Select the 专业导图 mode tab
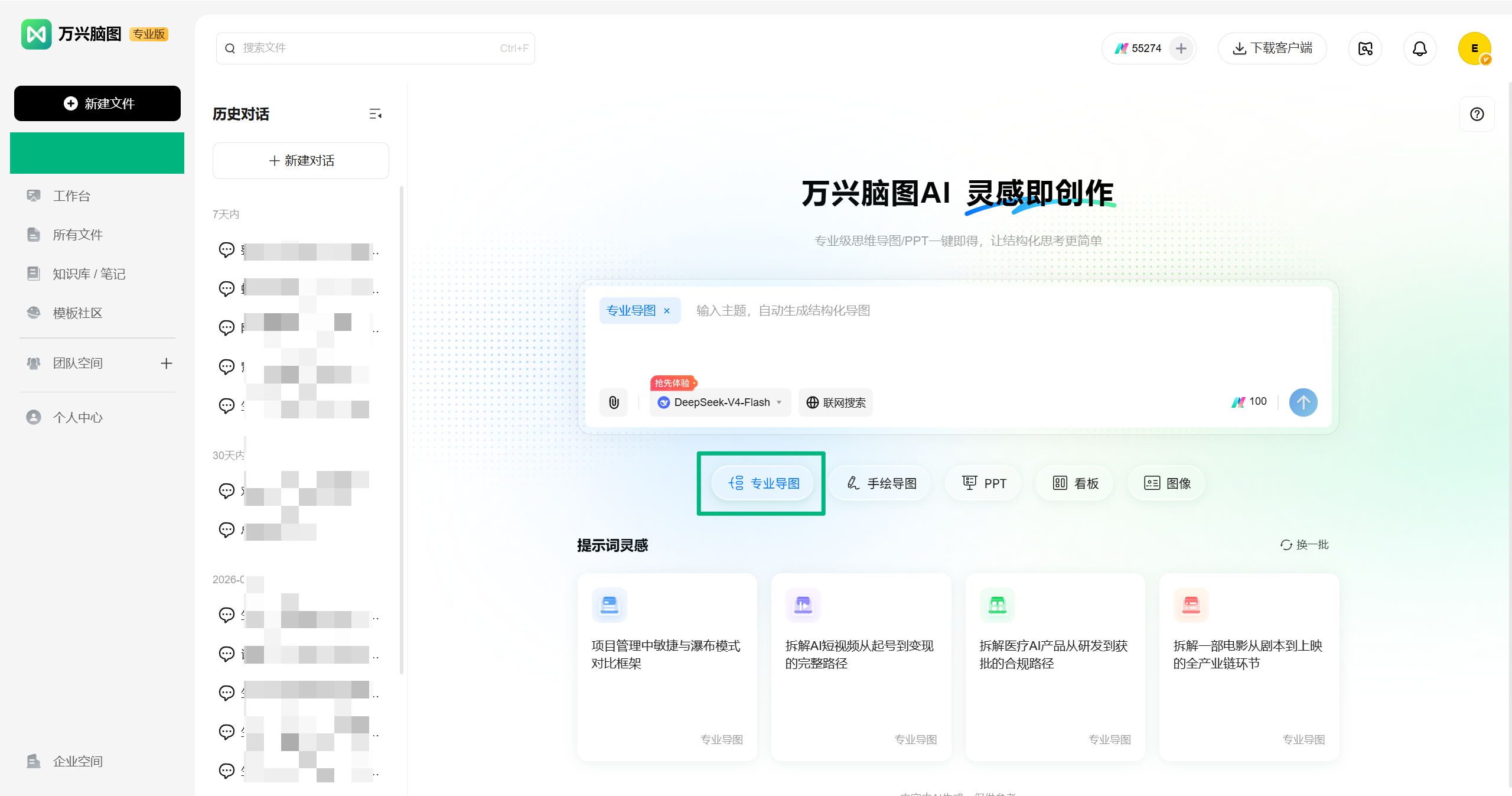Viewport: 1512px width, 796px height. pos(762,483)
